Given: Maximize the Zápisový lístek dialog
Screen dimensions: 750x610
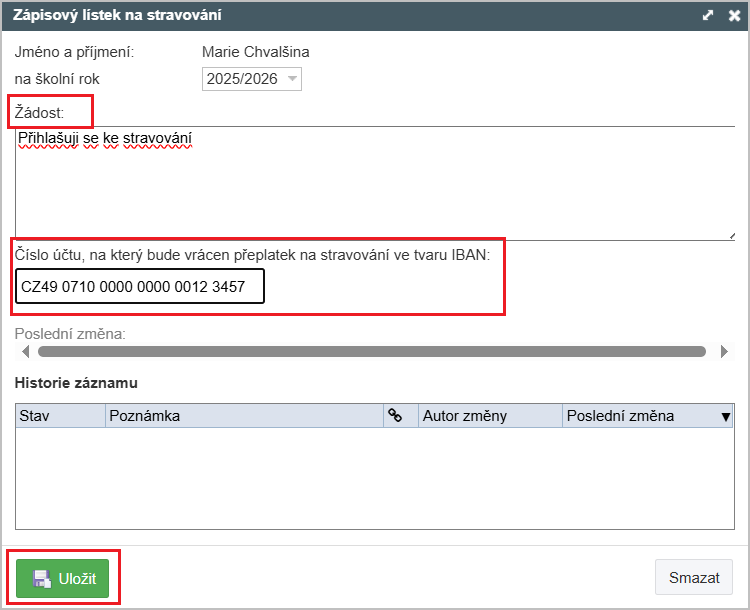Looking at the screenshot, I should pyautogui.click(x=708, y=16).
